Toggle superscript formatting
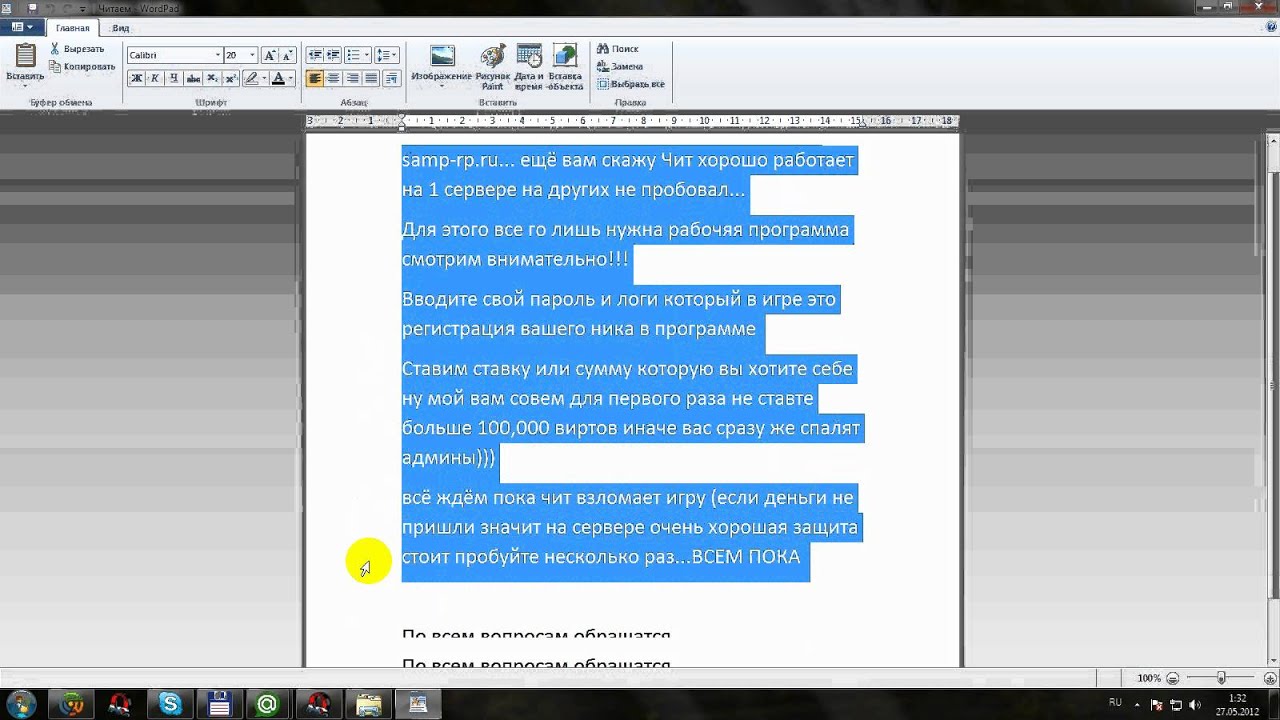 coord(231,78)
